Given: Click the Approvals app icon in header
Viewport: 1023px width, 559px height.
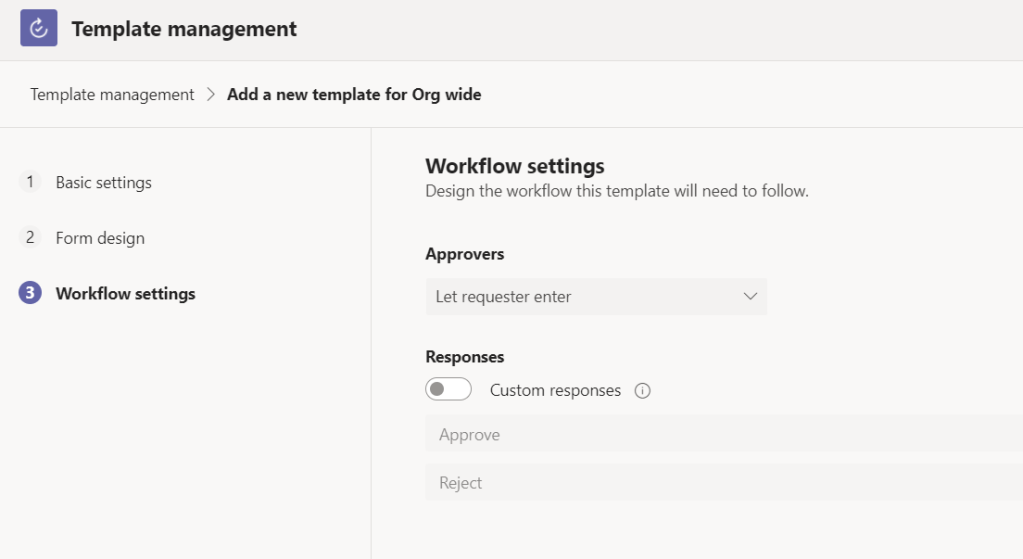Looking at the screenshot, I should coord(39,28).
